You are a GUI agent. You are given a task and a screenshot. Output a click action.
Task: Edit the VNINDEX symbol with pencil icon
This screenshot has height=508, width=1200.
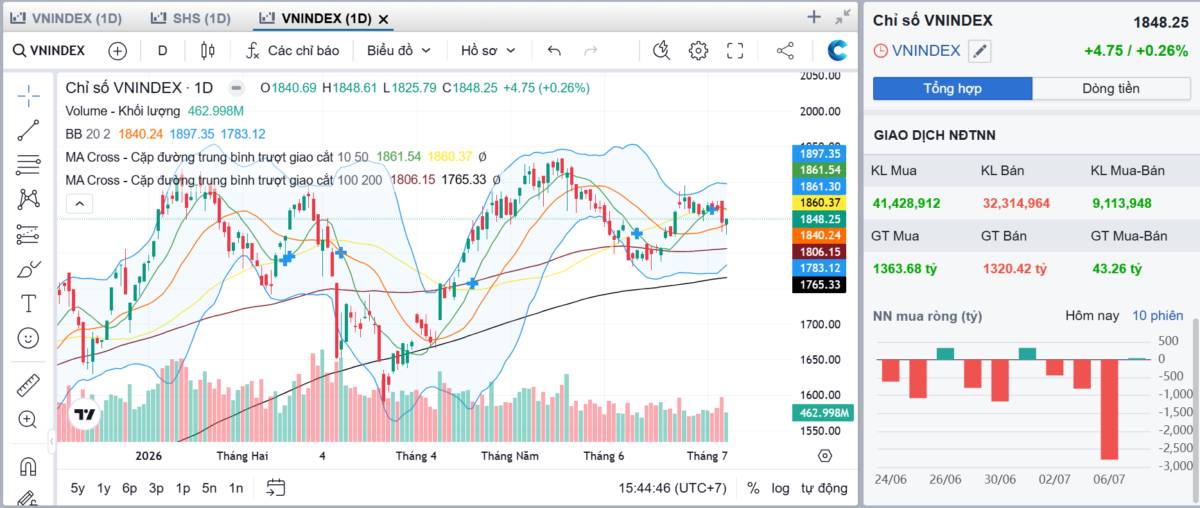point(980,51)
